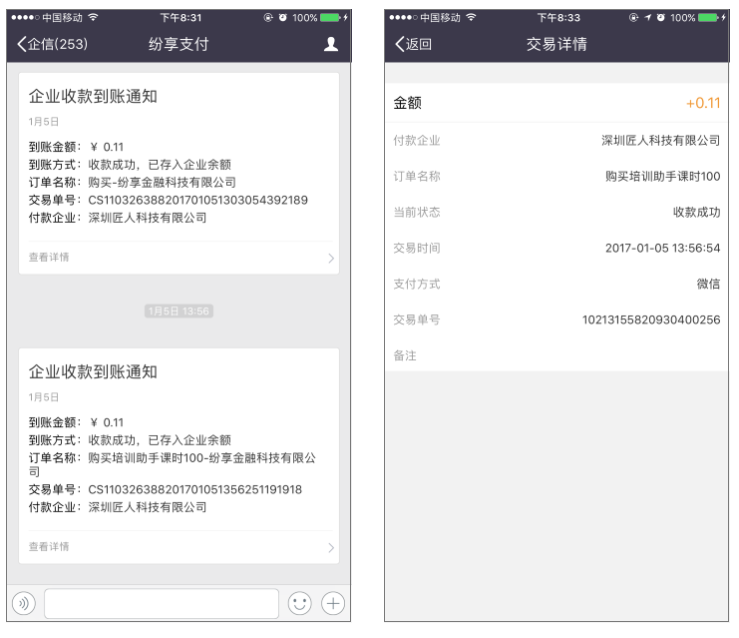
Task: Open 查看详情 for transaction CS110326388201701051356251191918
Action: point(50,547)
